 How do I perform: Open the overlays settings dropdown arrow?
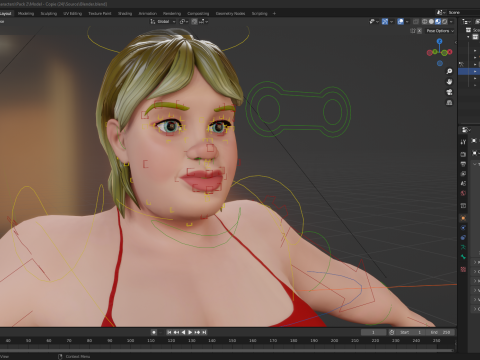tap(407, 21)
